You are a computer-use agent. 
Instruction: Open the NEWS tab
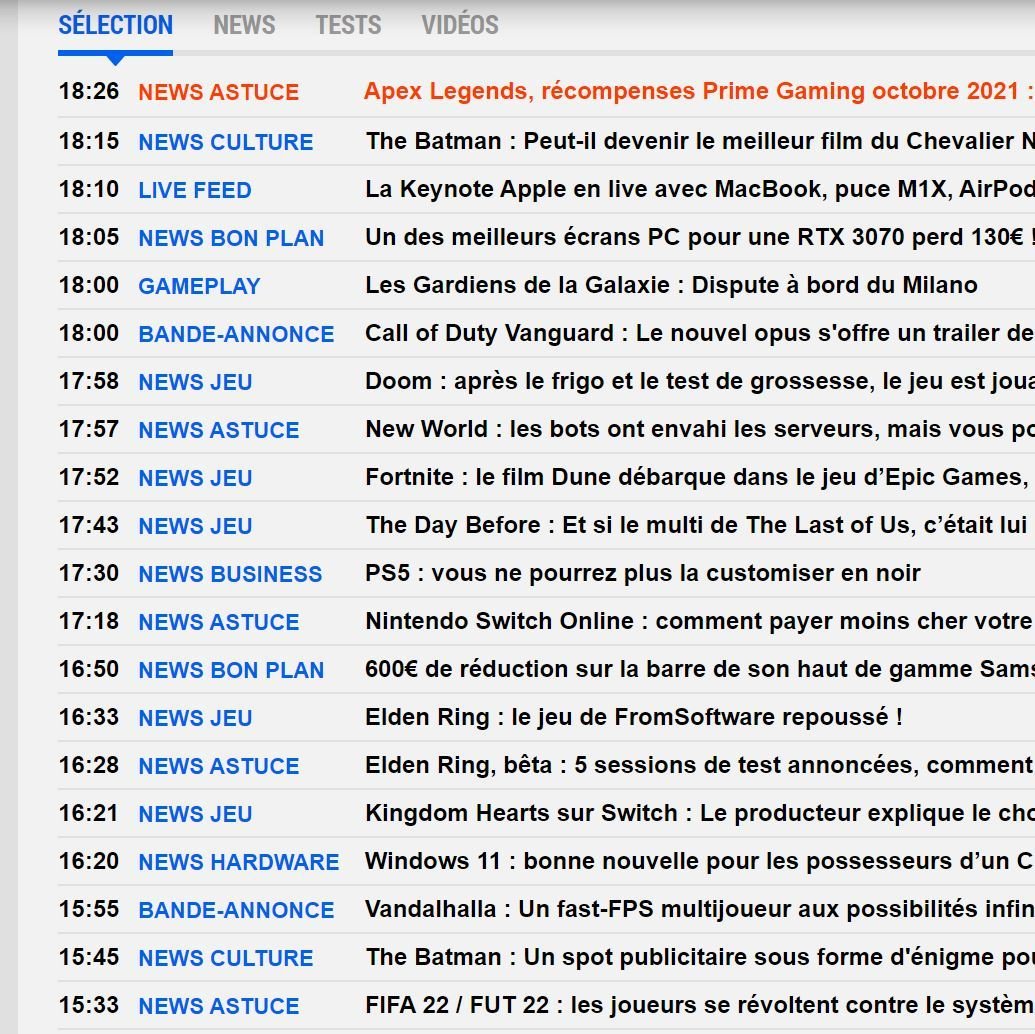[x=244, y=25]
